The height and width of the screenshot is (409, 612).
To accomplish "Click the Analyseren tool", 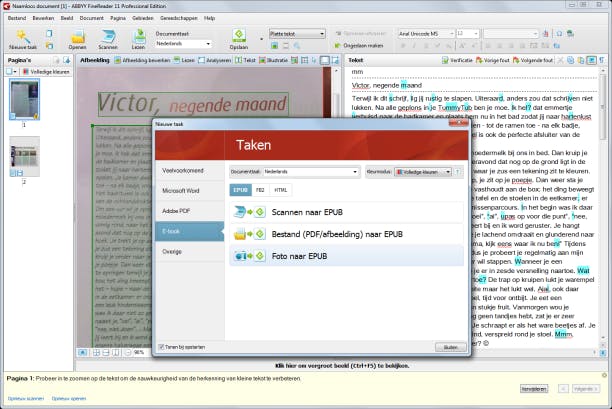I will [215, 60].
